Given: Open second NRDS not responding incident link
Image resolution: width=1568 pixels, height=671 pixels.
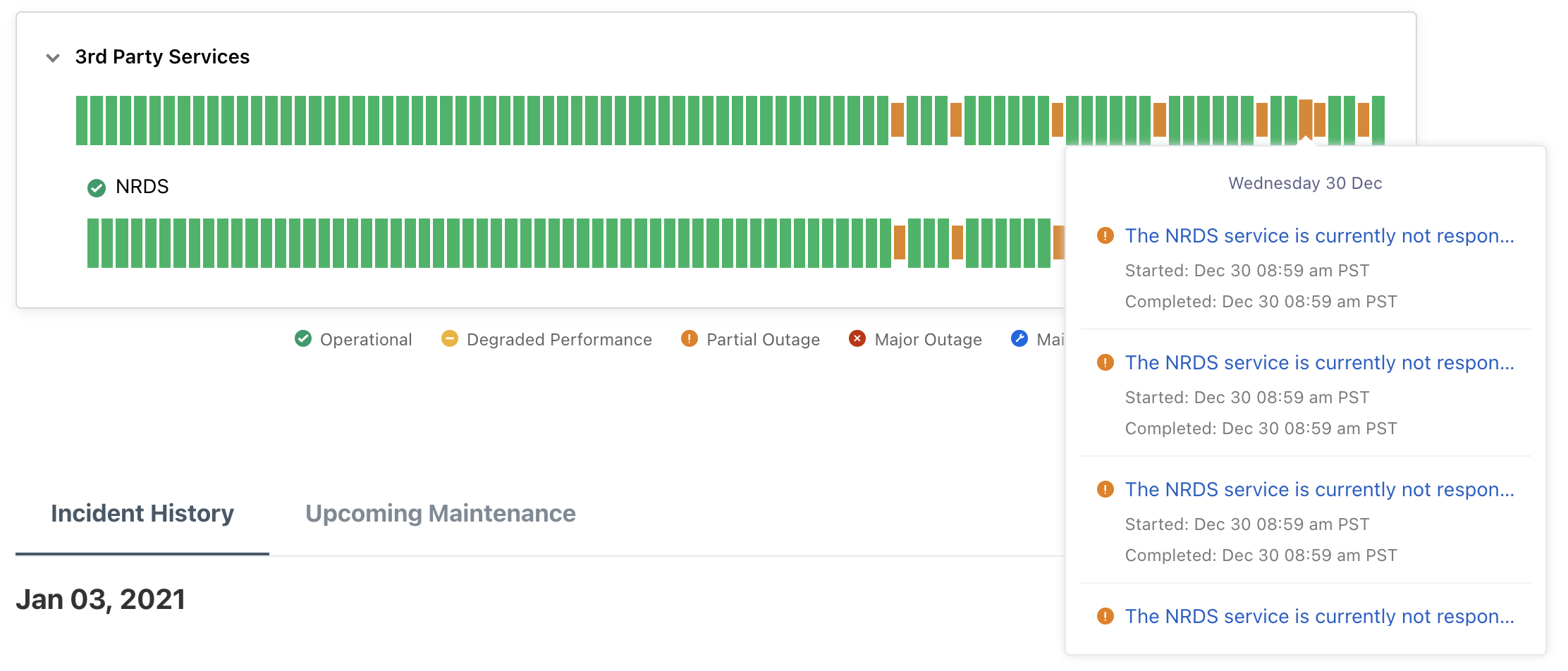Looking at the screenshot, I should pos(1319,362).
